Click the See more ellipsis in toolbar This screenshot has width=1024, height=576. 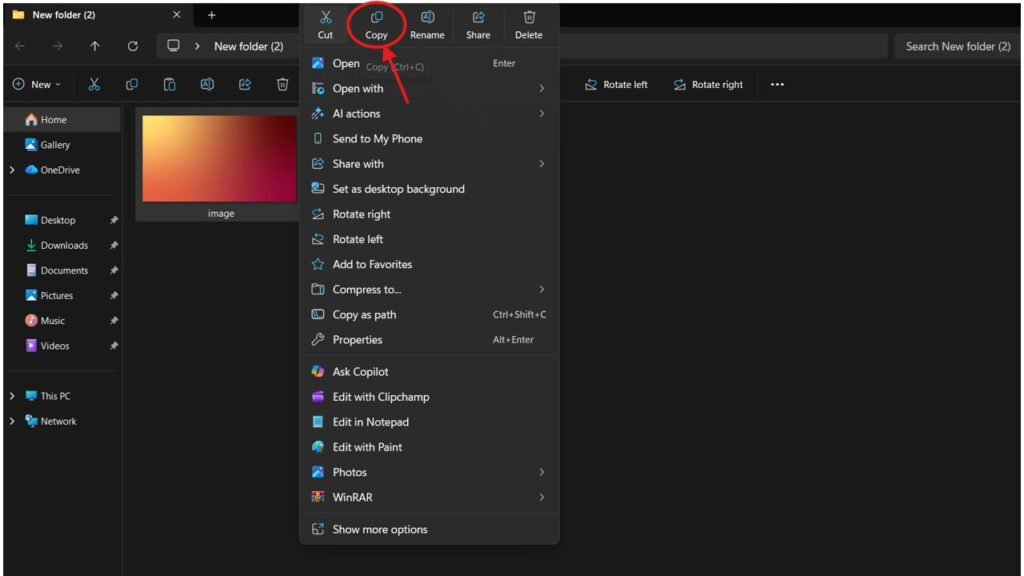[777, 85]
